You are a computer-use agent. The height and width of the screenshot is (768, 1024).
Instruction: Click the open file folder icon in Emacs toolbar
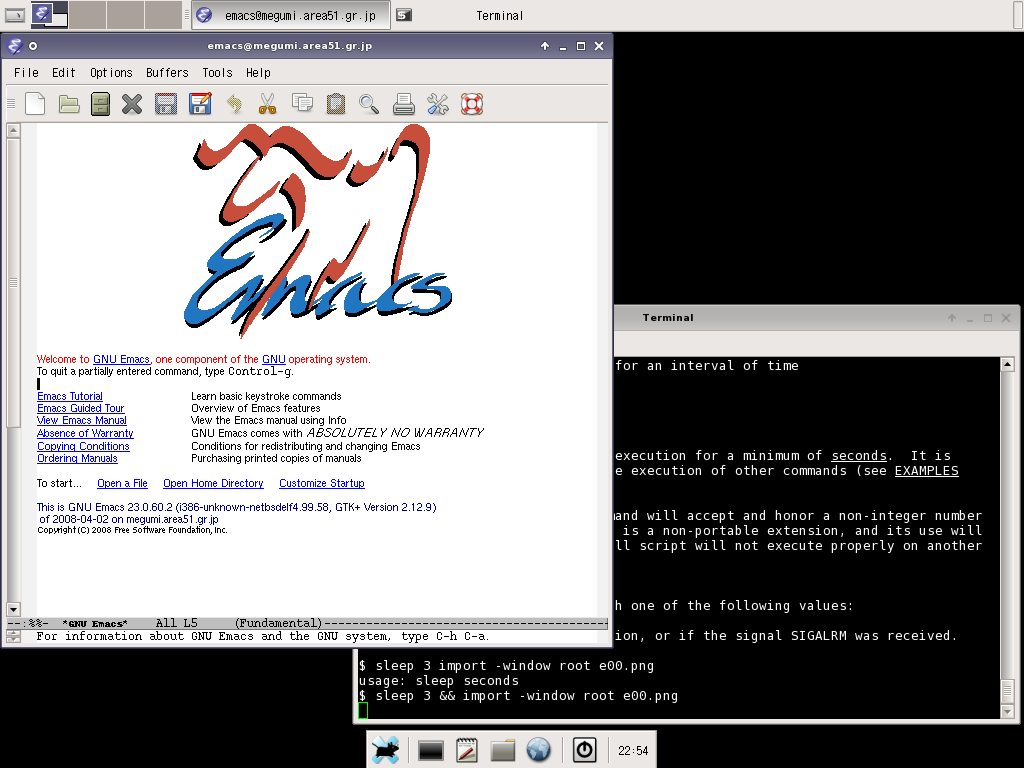(x=69, y=104)
